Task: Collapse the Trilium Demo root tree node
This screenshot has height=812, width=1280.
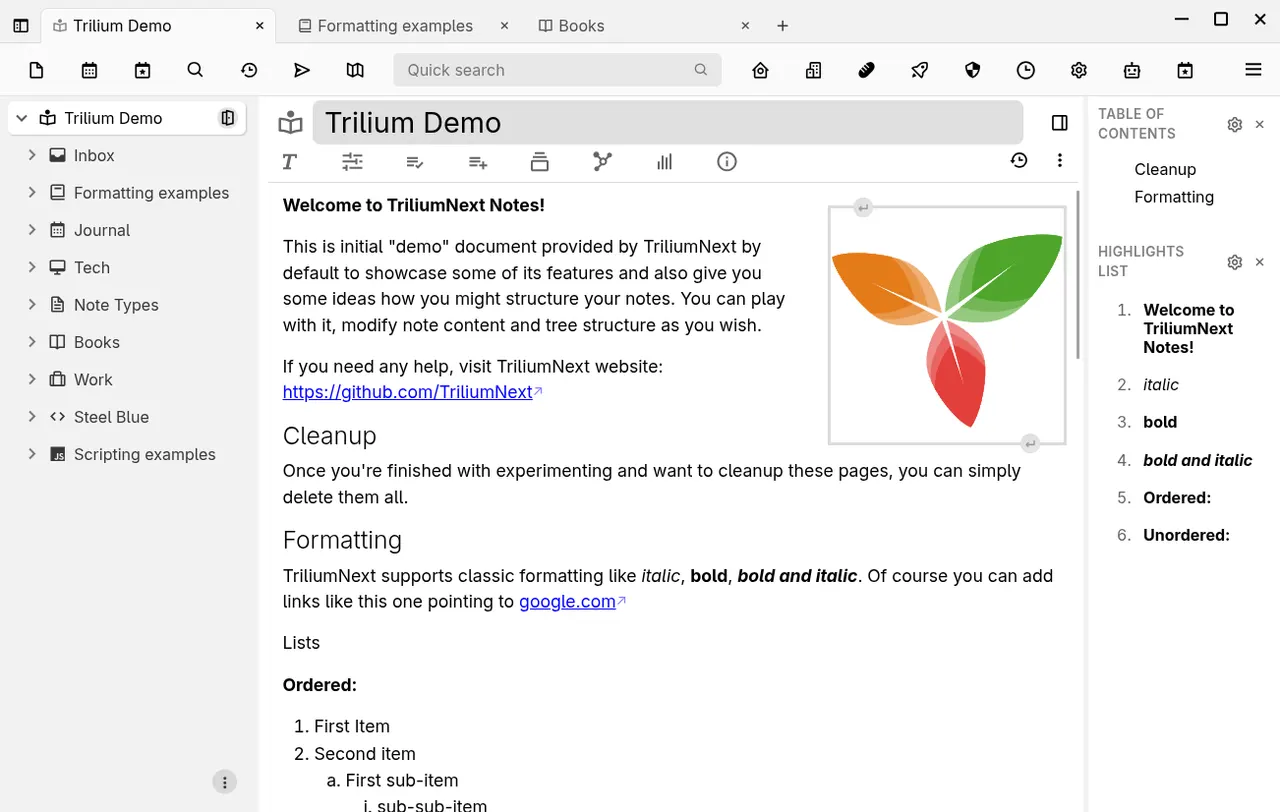Action: point(21,118)
